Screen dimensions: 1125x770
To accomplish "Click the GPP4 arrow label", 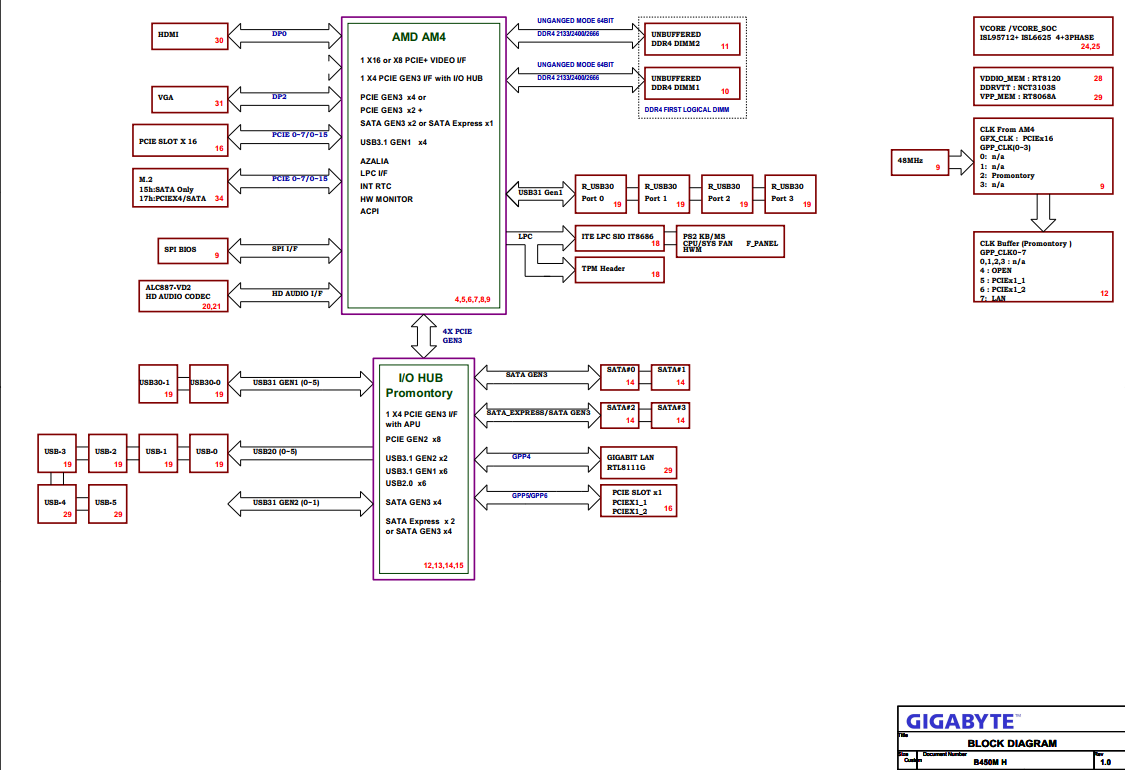I will click(x=521, y=456).
